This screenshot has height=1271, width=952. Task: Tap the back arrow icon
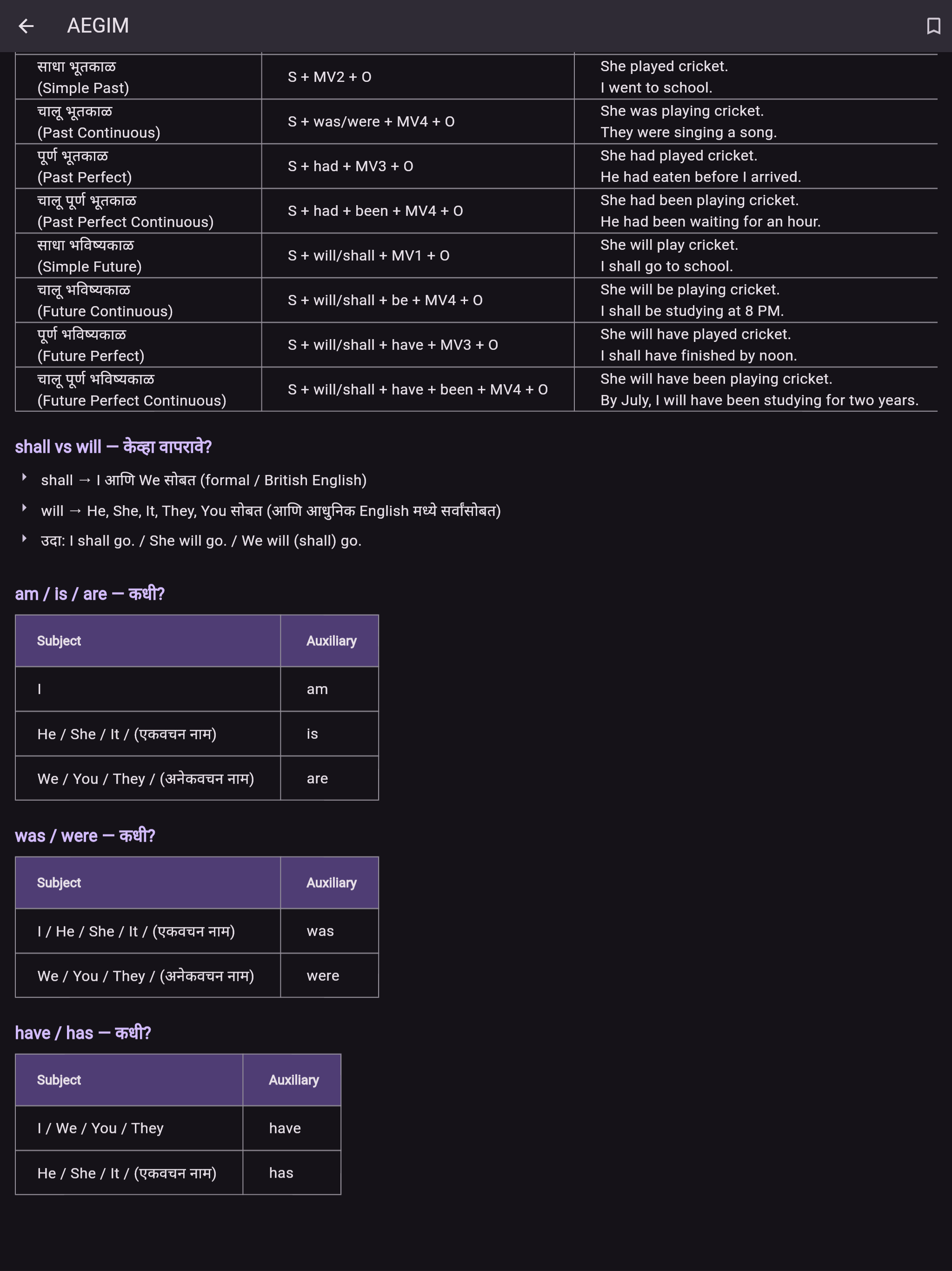click(x=26, y=26)
